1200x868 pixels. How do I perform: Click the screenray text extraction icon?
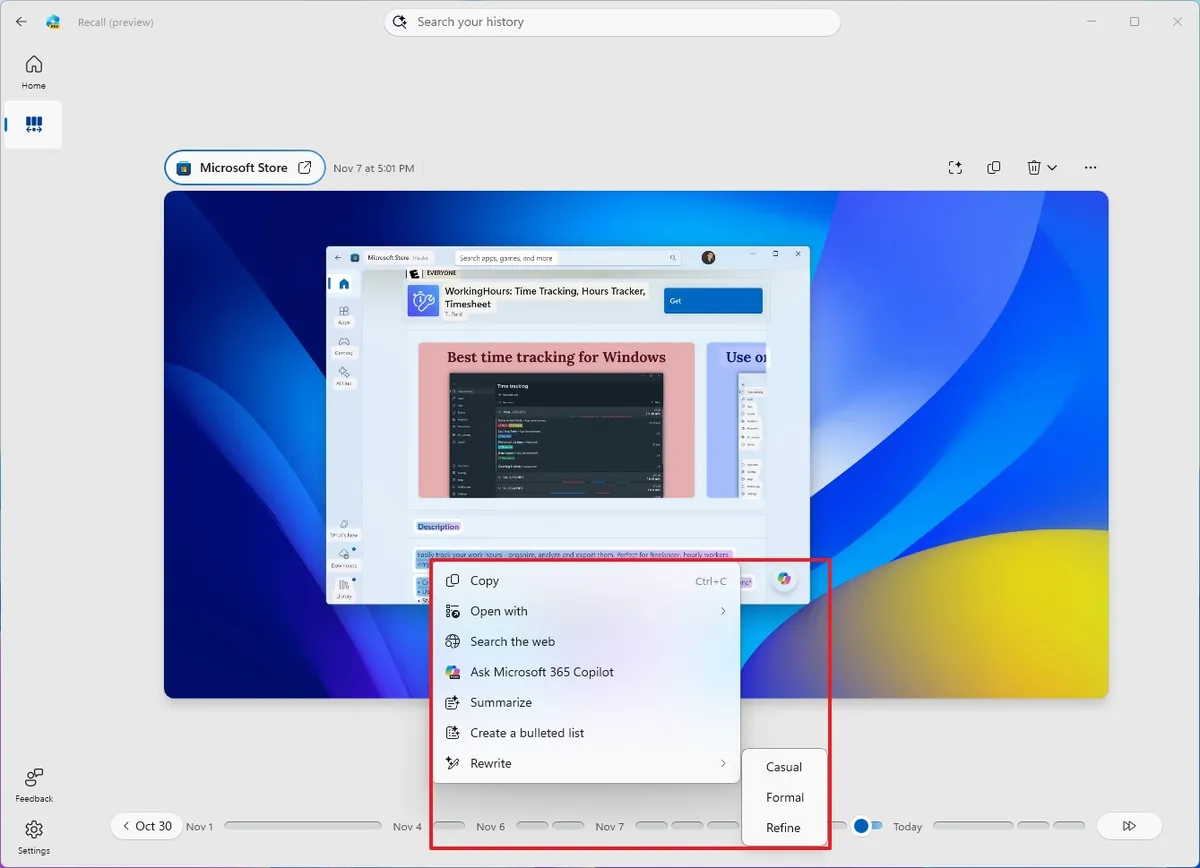[955, 168]
